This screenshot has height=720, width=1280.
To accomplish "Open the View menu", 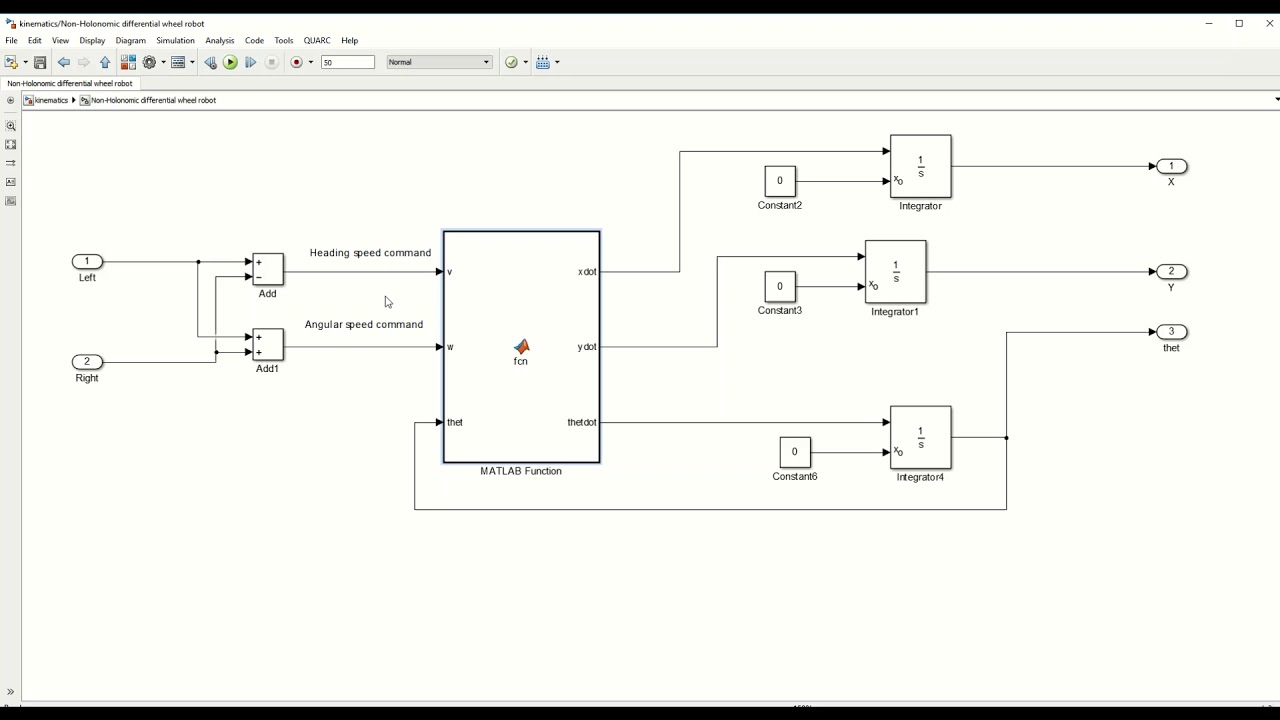I will [x=60, y=41].
